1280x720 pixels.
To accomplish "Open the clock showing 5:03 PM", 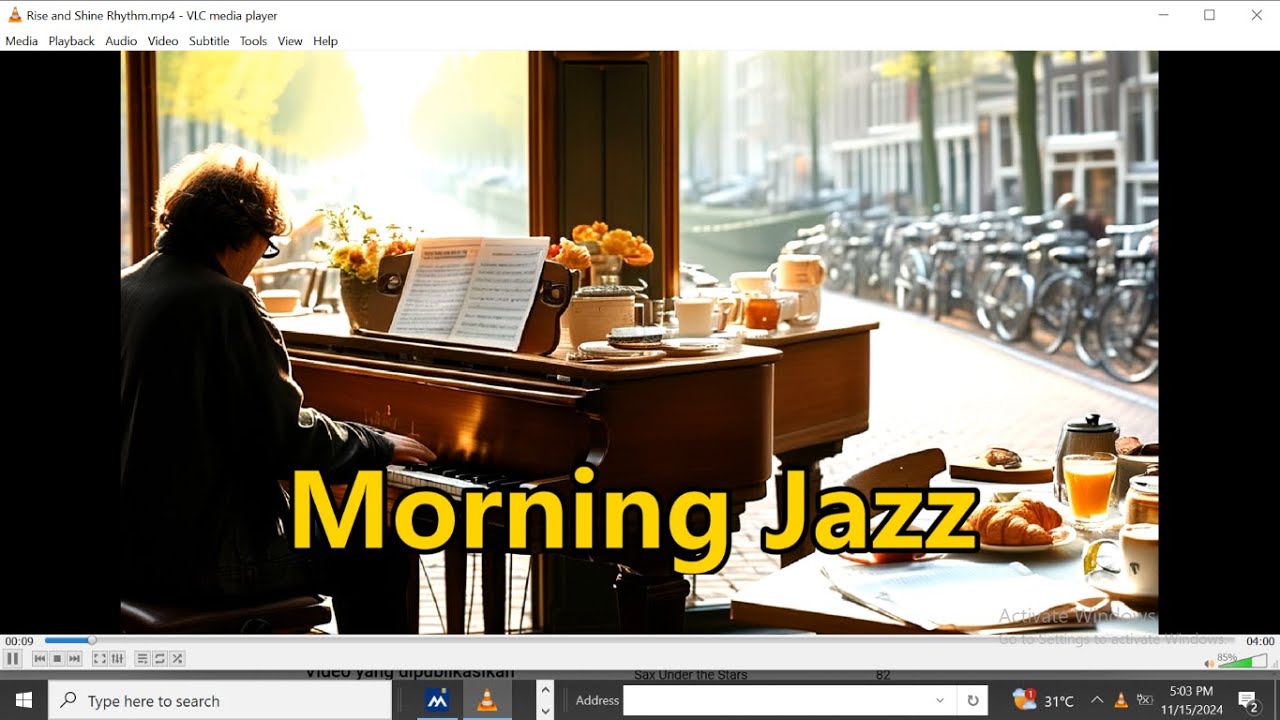I will (x=1191, y=700).
